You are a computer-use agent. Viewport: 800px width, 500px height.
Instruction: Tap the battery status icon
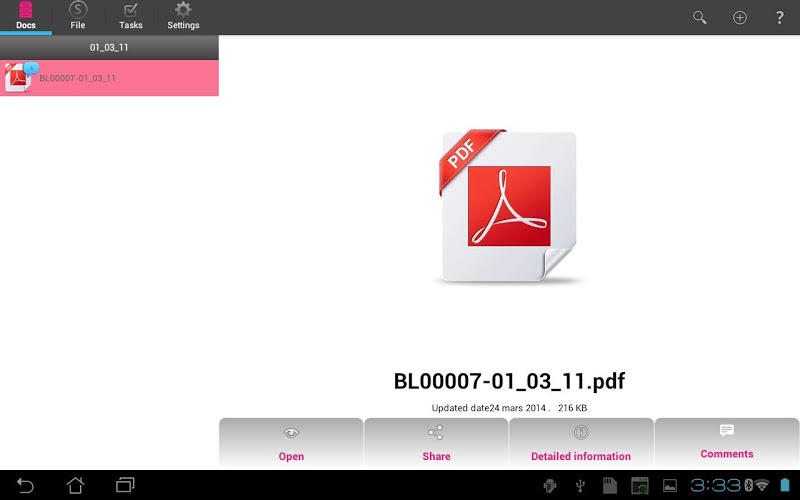785,485
